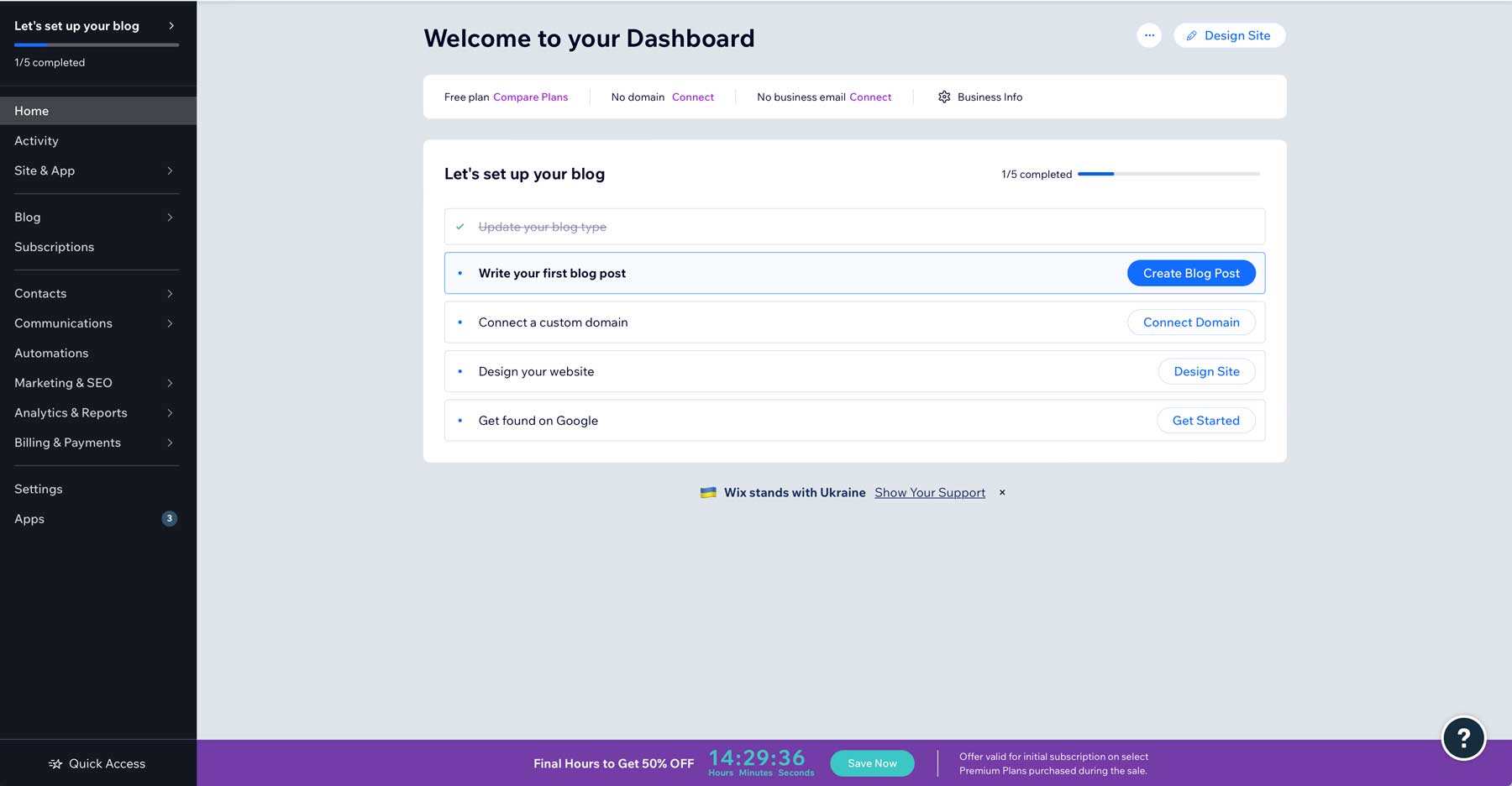Click Show Your Support link

point(929,492)
